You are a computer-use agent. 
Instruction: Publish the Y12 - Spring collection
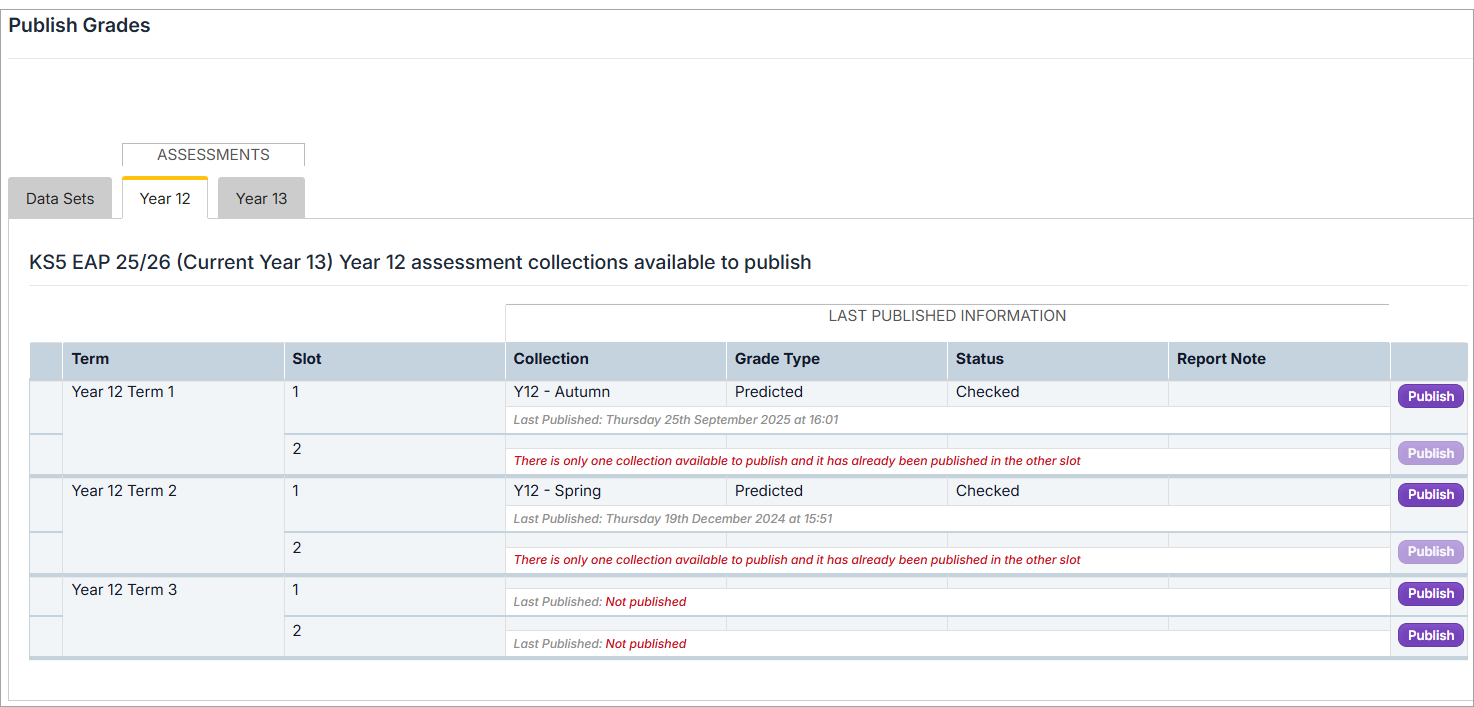(x=1430, y=494)
